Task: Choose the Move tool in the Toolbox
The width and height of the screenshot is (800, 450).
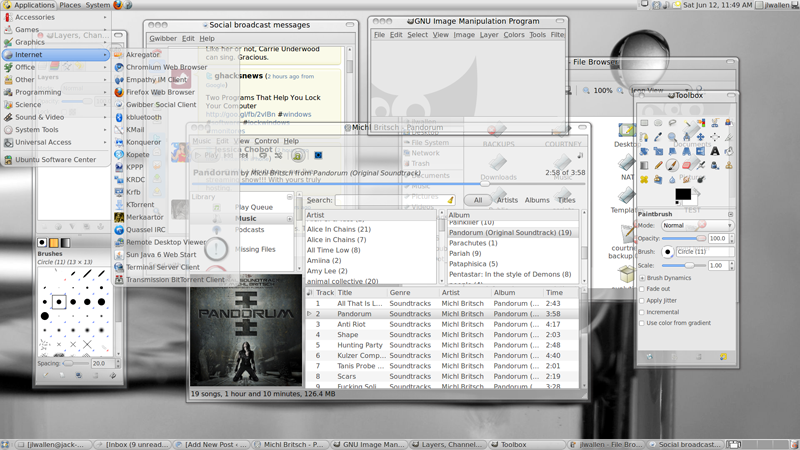Action: 701,137
